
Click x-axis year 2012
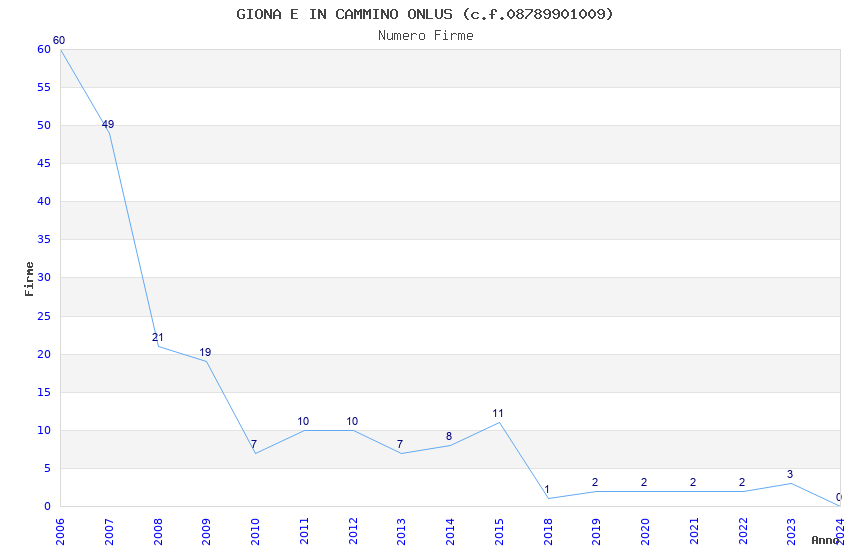pos(353,532)
